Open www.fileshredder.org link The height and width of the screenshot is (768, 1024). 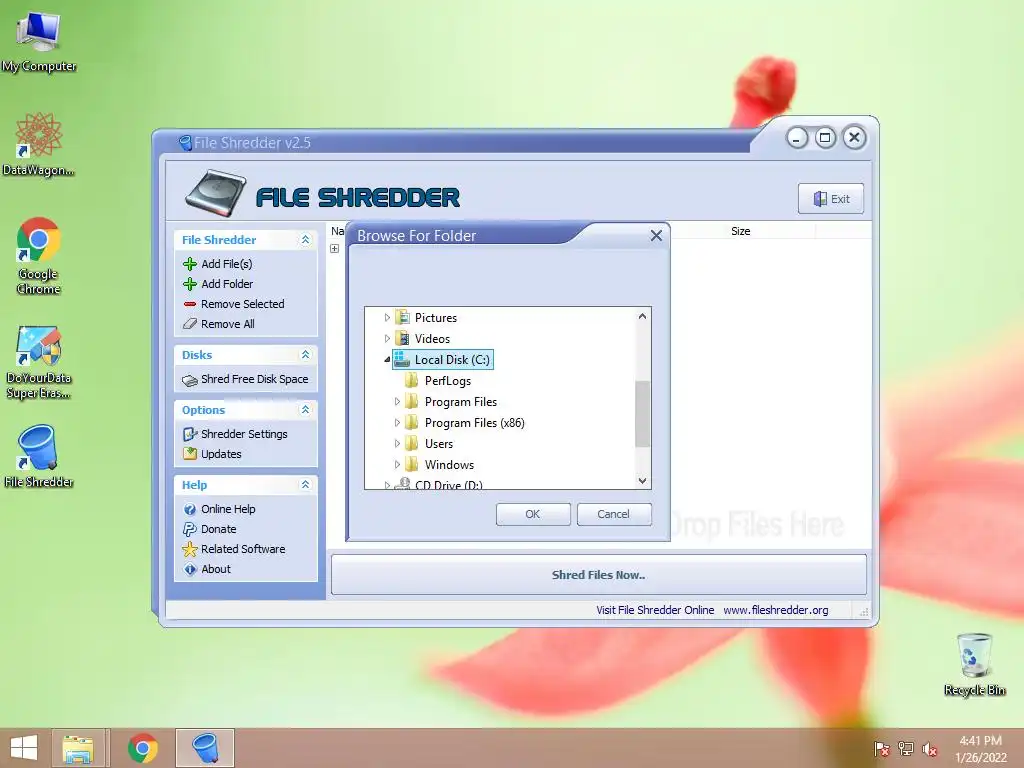[776, 611]
